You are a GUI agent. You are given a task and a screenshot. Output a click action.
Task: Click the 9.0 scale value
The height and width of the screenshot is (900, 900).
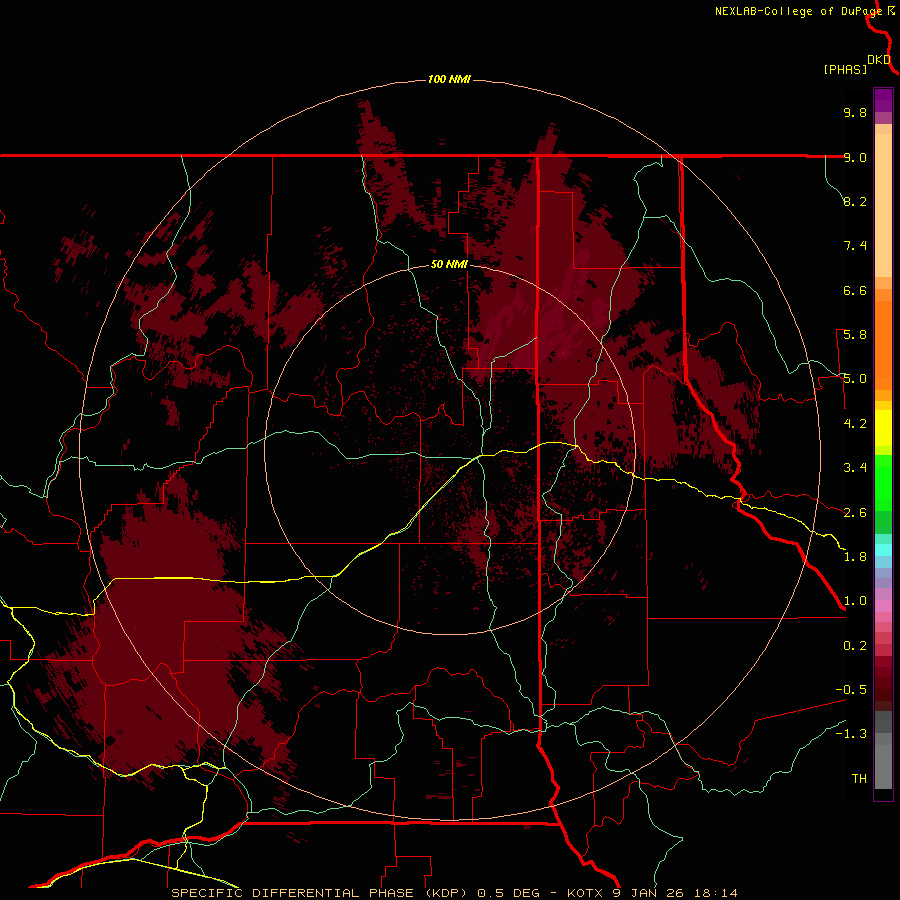click(855, 157)
